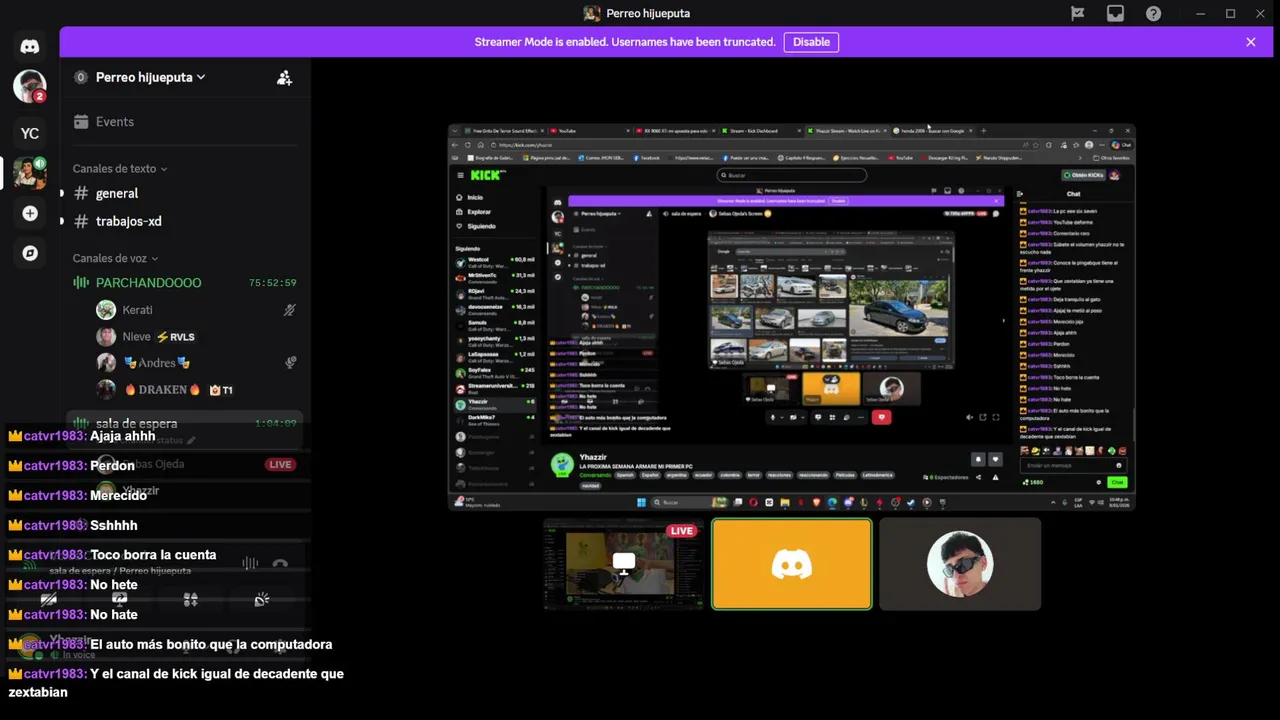Click the Add a Server plus icon
The width and height of the screenshot is (1280, 720).
pyautogui.click(x=30, y=213)
